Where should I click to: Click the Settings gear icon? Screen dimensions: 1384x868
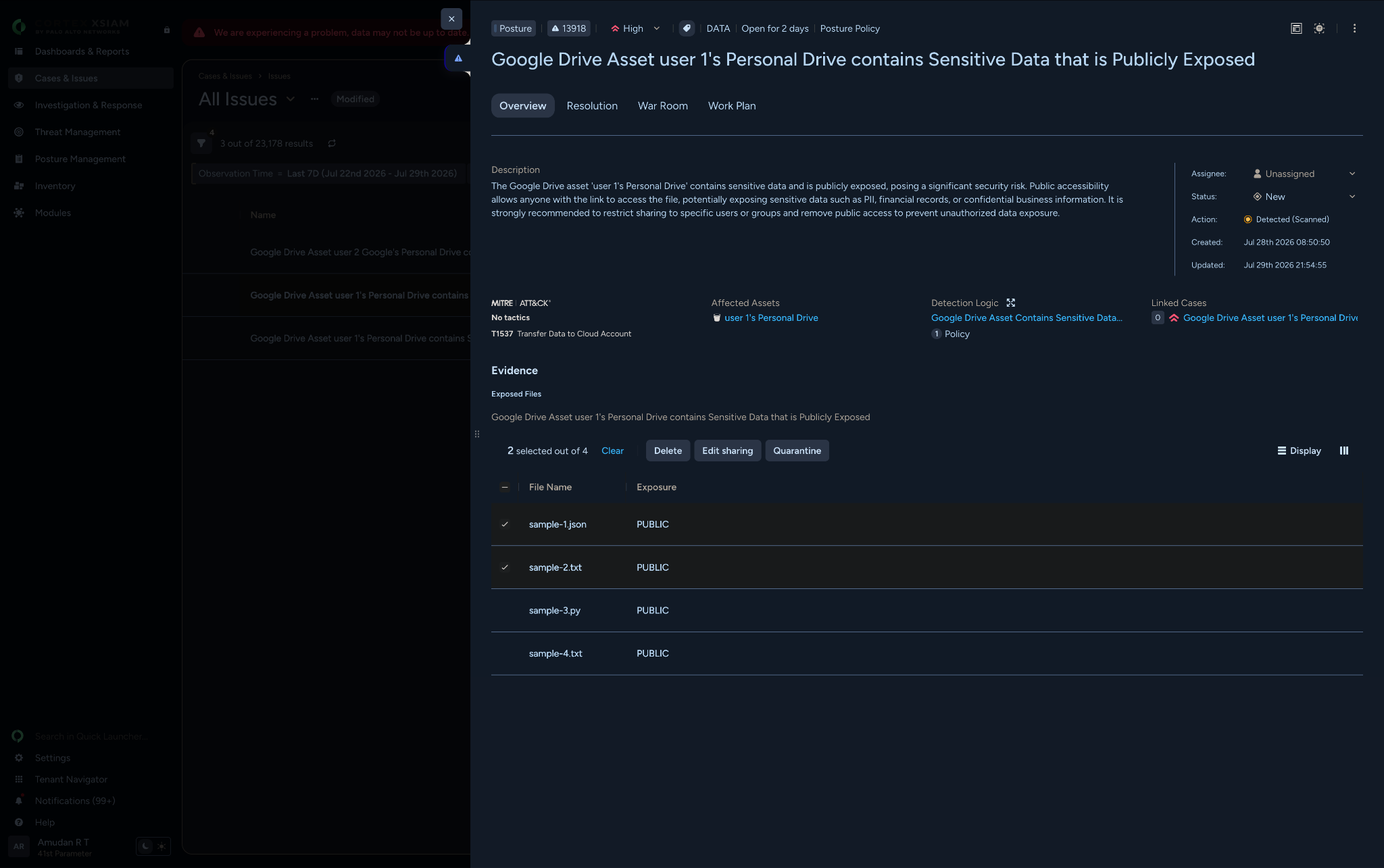pyautogui.click(x=19, y=758)
